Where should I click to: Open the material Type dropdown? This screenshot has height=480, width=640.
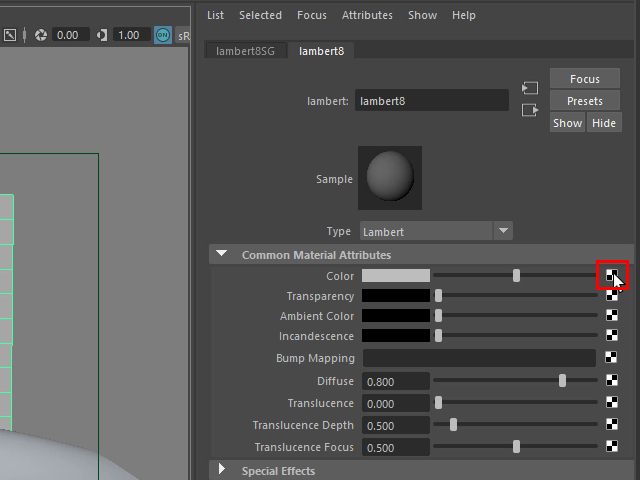pyautogui.click(x=436, y=231)
